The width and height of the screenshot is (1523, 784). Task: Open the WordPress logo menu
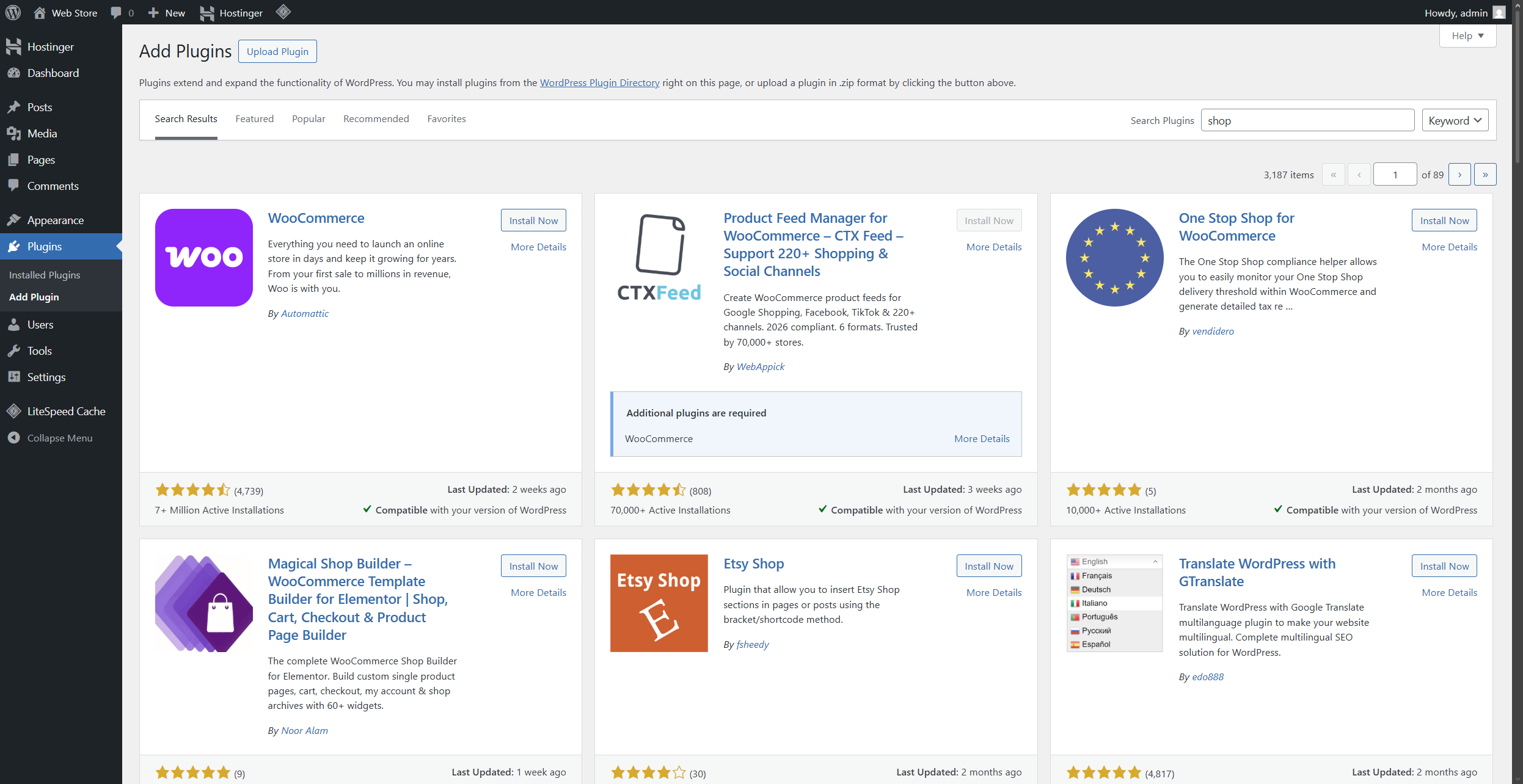coord(13,12)
